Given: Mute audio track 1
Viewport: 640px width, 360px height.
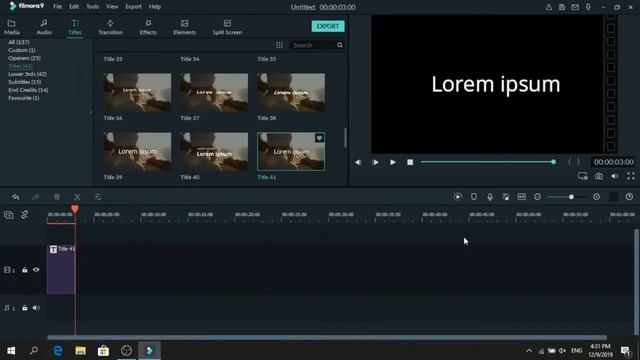Looking at the screenshot, I should point(36,308).
